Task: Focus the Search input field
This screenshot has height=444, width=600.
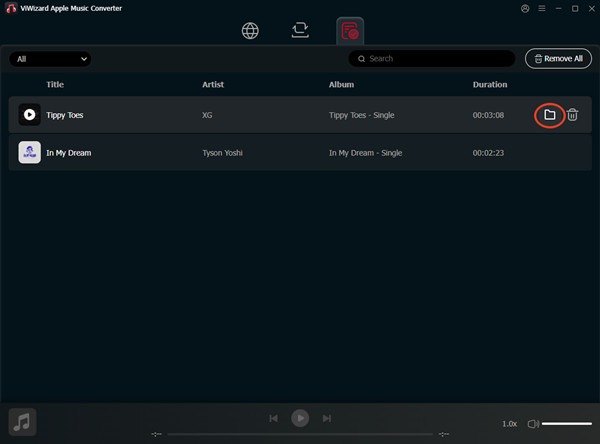Action: tap(432, 59)
